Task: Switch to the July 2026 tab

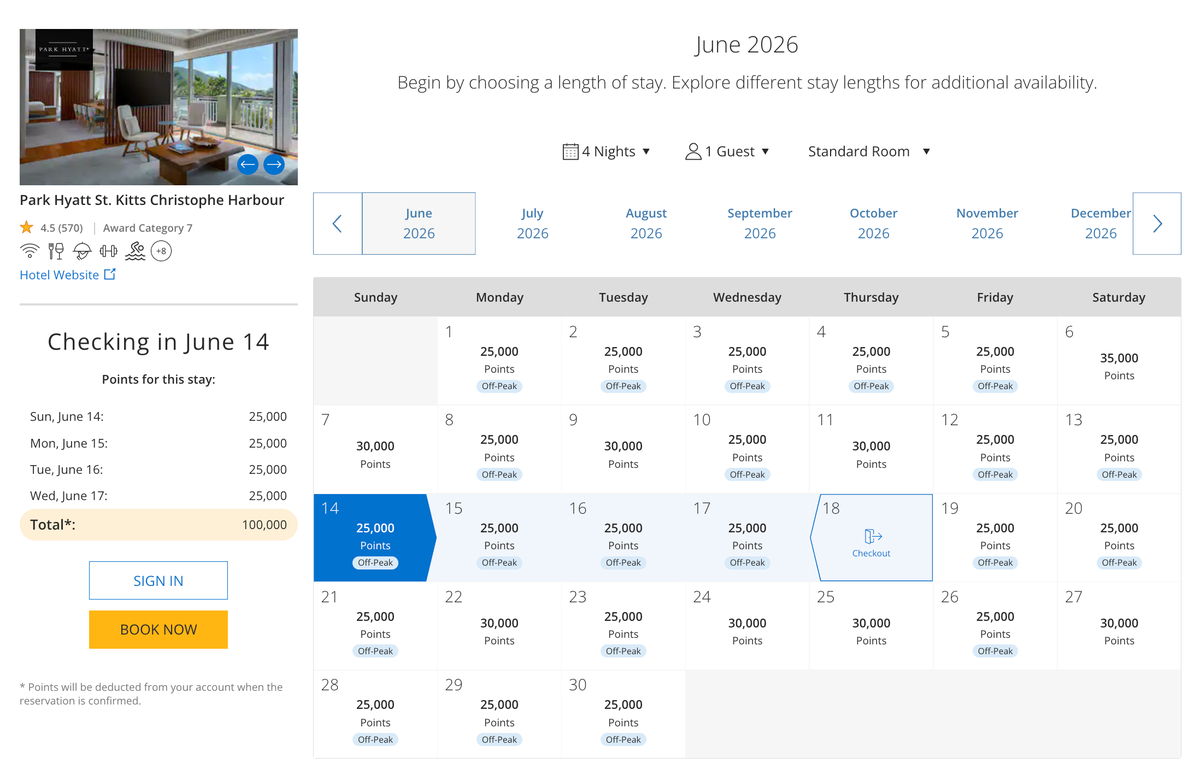Action: pyautogui.click(x=532, y=223)
